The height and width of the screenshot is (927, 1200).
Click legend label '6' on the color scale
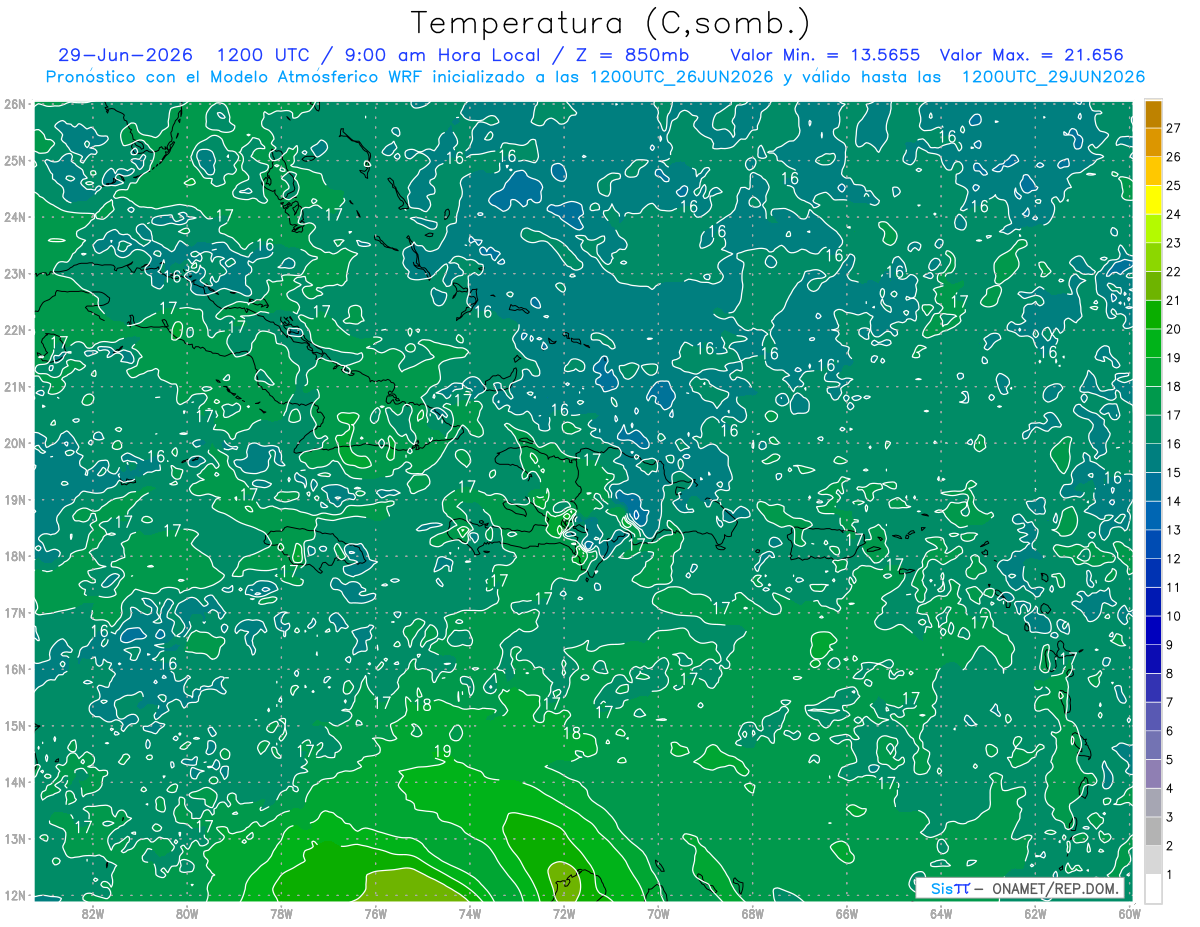pyautogui.click(x=1170, y=731)
